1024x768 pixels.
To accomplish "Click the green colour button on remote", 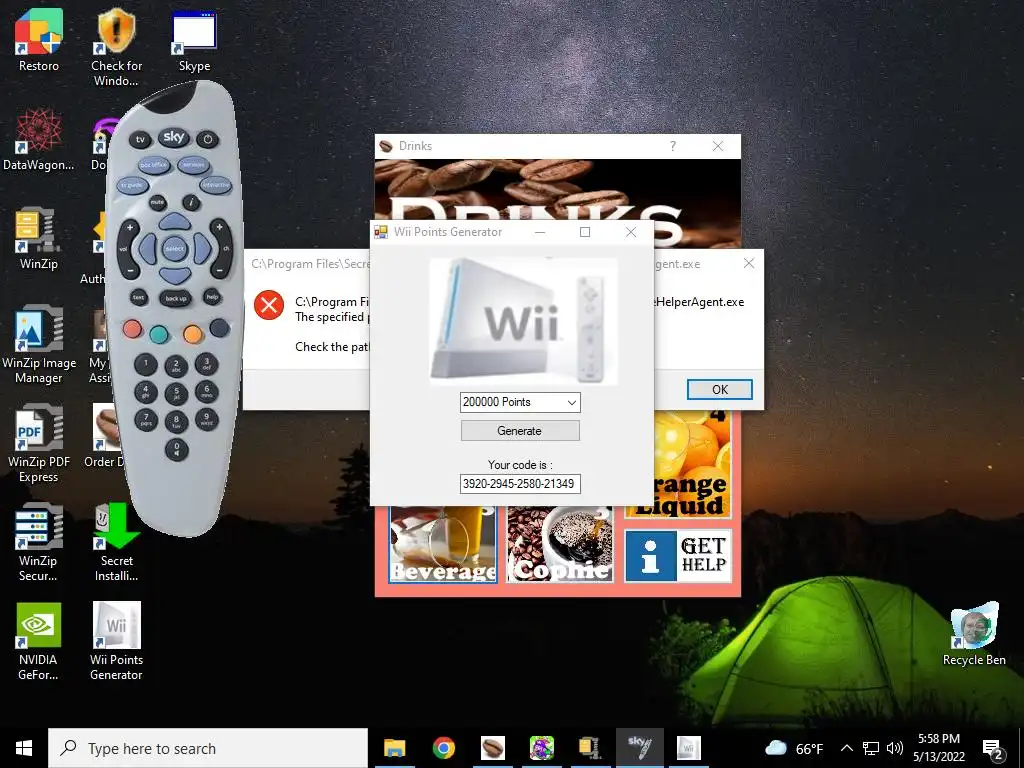I will 159,335.
